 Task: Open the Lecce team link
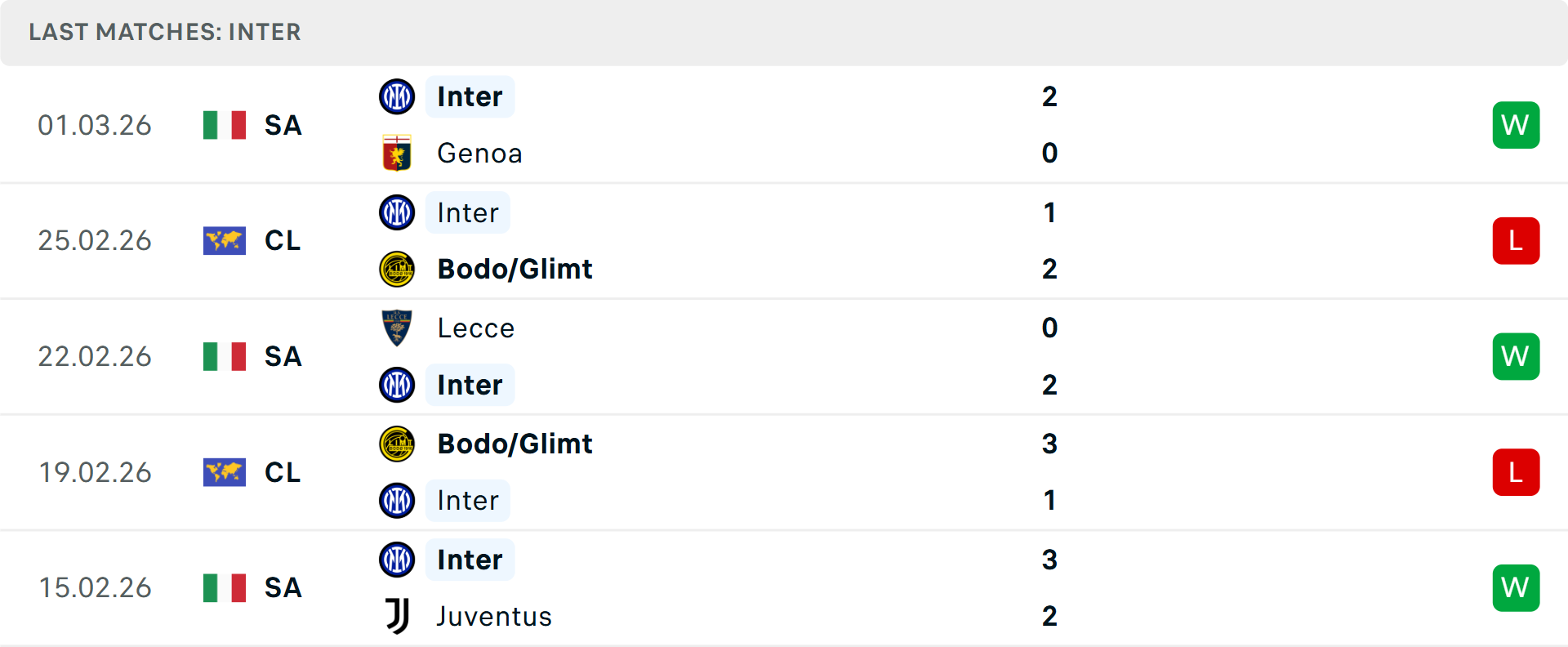tap(476, 328)
